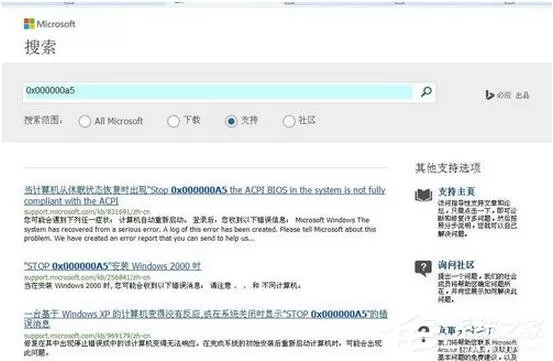Click the support.microsoft.com kb/969179 URL
This screenshot has height=361, width=553.
click(87, 335)
